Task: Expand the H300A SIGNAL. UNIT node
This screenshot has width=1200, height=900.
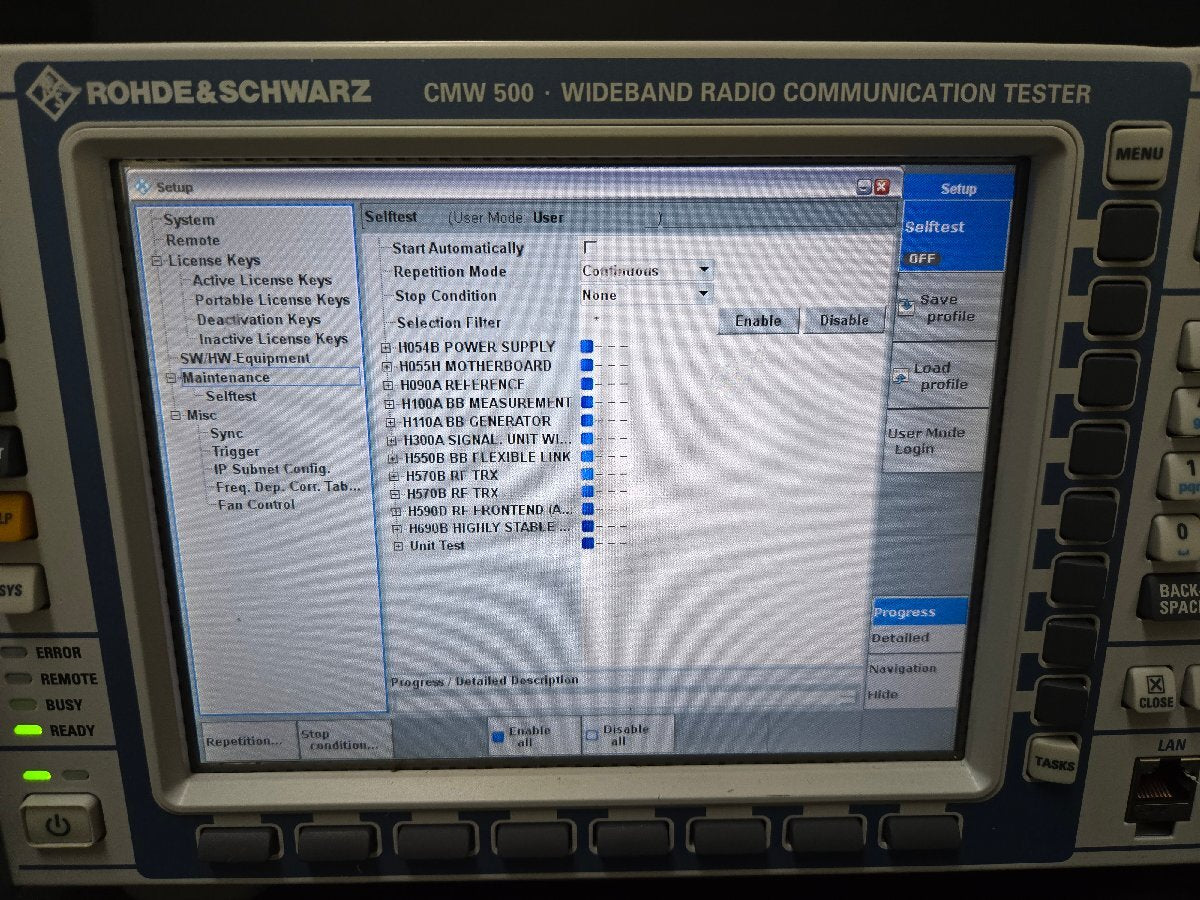Action: click(392, 440)
